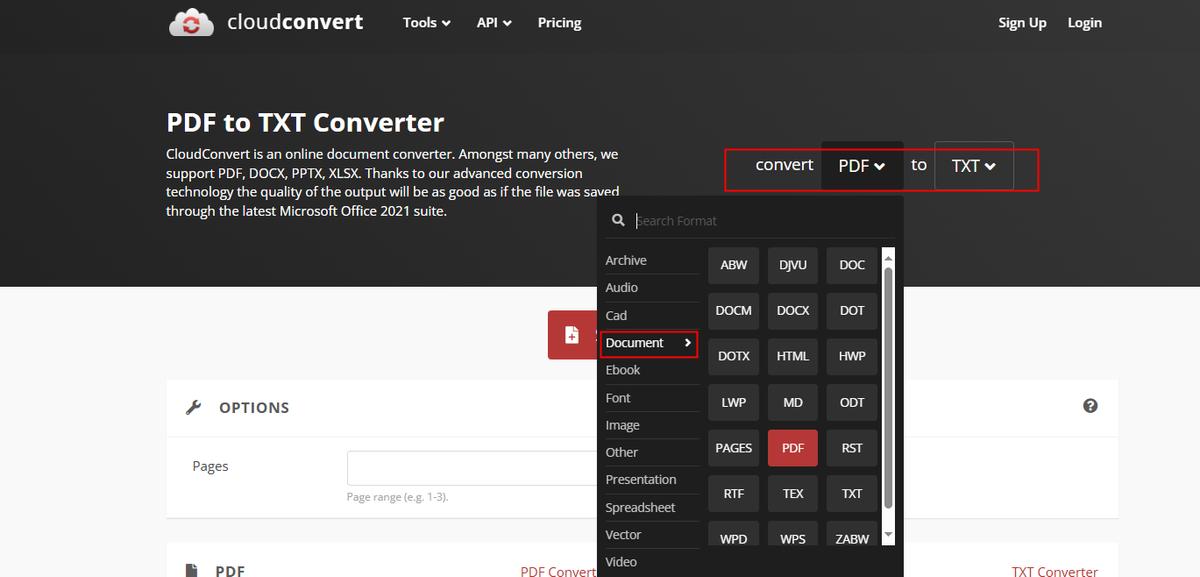Viewport: 1200px width, 577px height.
Task: Select the DOCX format
Action: (793, 311)
